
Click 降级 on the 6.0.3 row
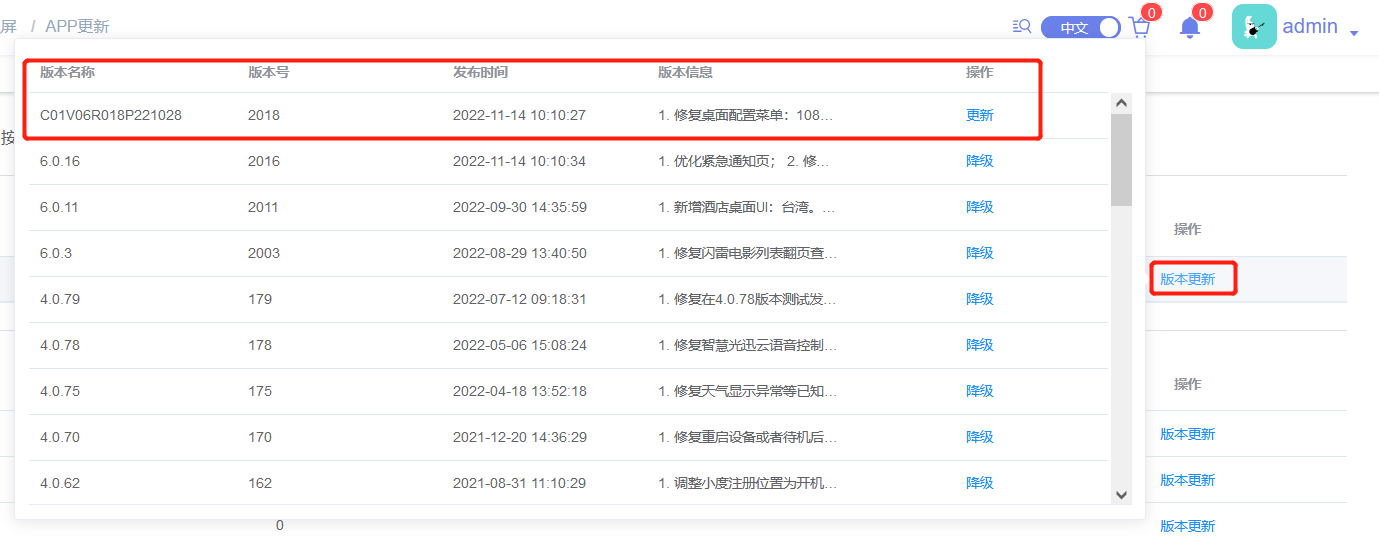tap(979, 253)
